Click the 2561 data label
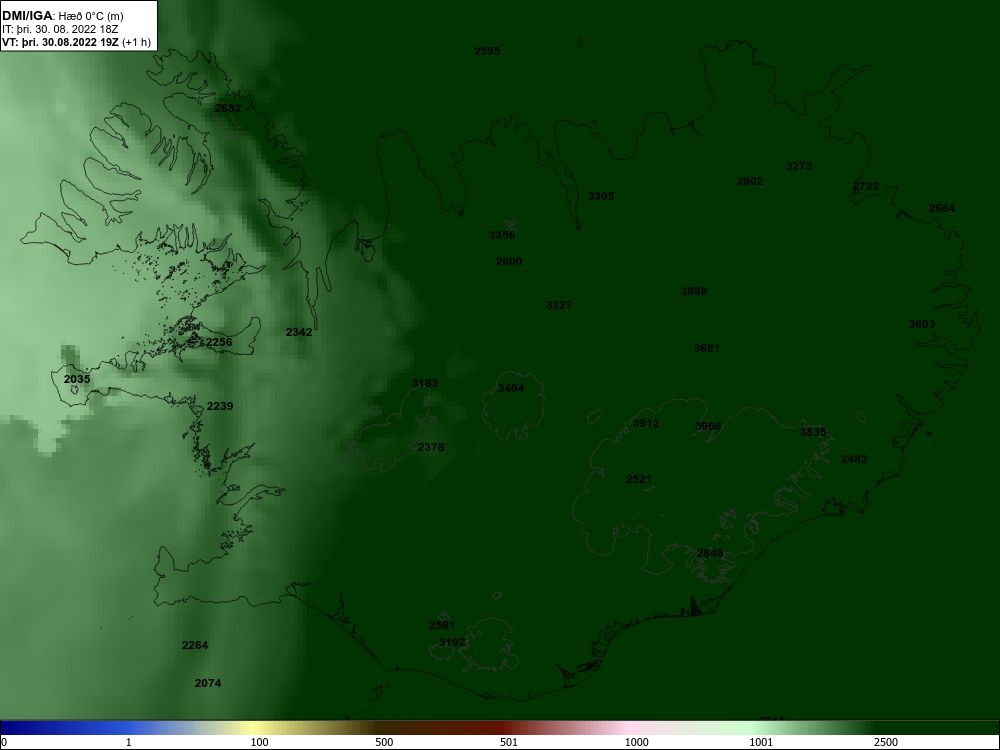Viewport: 1000px width, 750px height. tap(442, 625)
